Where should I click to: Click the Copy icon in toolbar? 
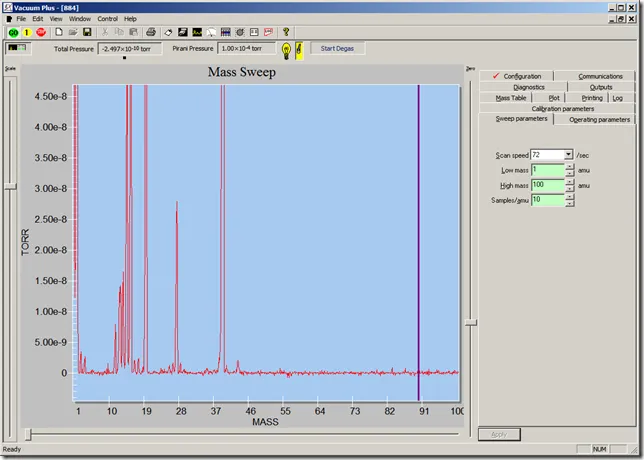[x=119, y=32]
